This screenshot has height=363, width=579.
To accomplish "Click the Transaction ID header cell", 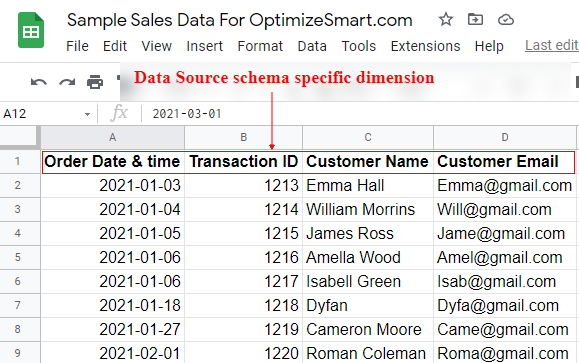I will point(243,161).
